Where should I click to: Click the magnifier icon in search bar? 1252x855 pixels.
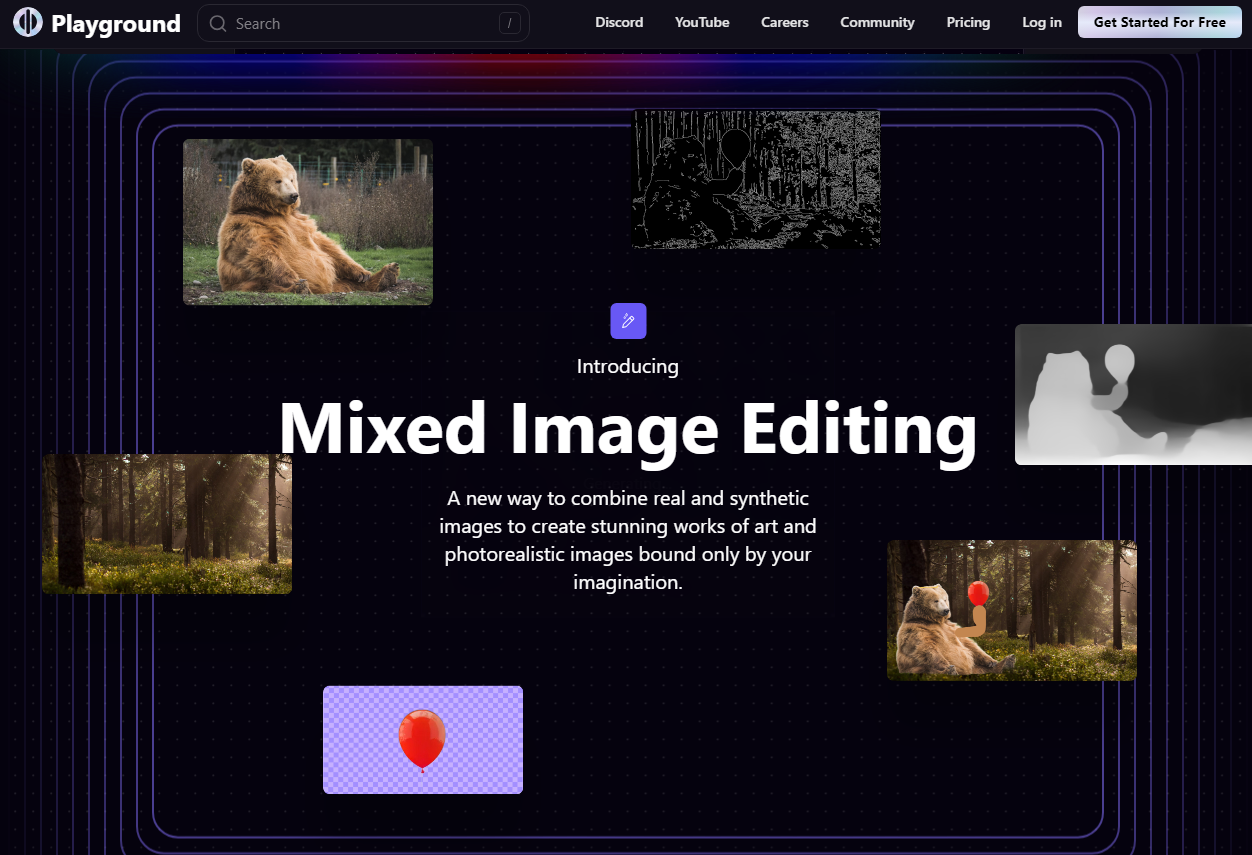(x=218, y=23)
